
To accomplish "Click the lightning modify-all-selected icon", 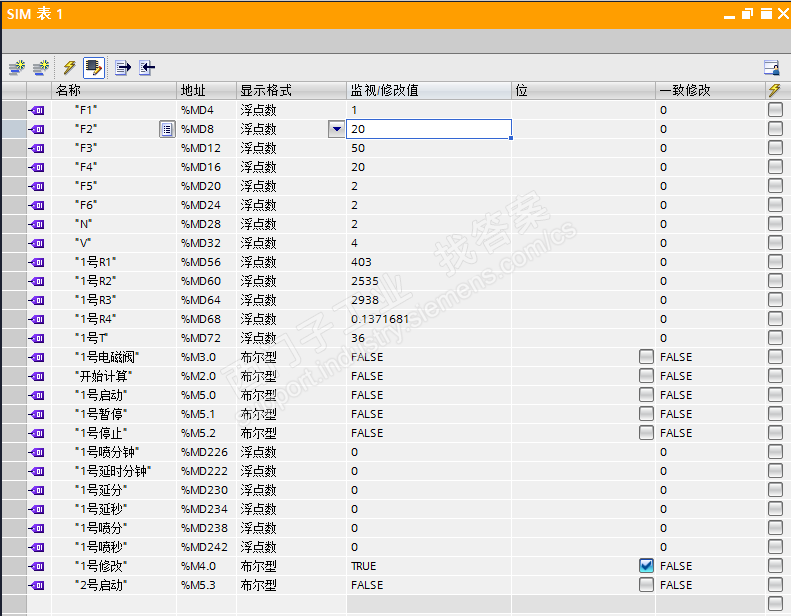I will coord(69,67).
